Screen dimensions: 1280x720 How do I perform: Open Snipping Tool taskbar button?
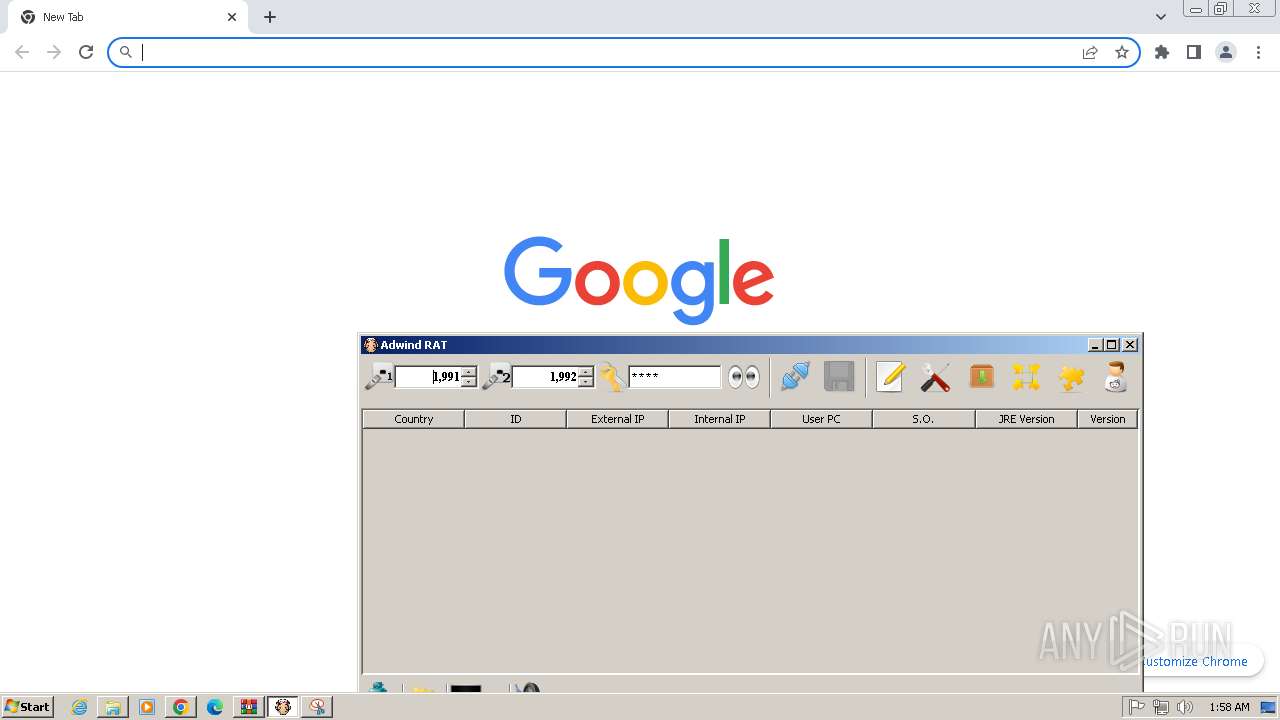point(317,707)
